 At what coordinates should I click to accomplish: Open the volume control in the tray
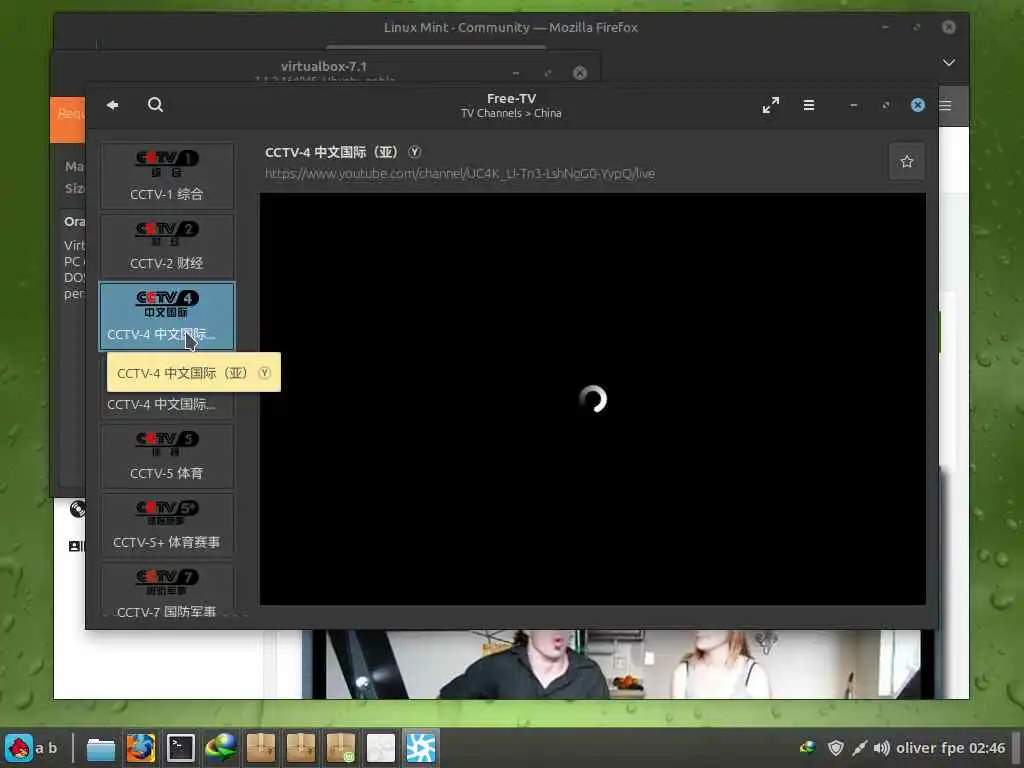click(882, 748)
